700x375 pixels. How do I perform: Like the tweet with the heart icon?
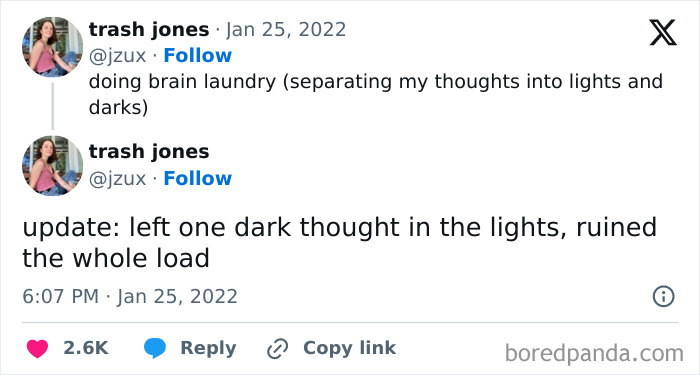[37, 349]
